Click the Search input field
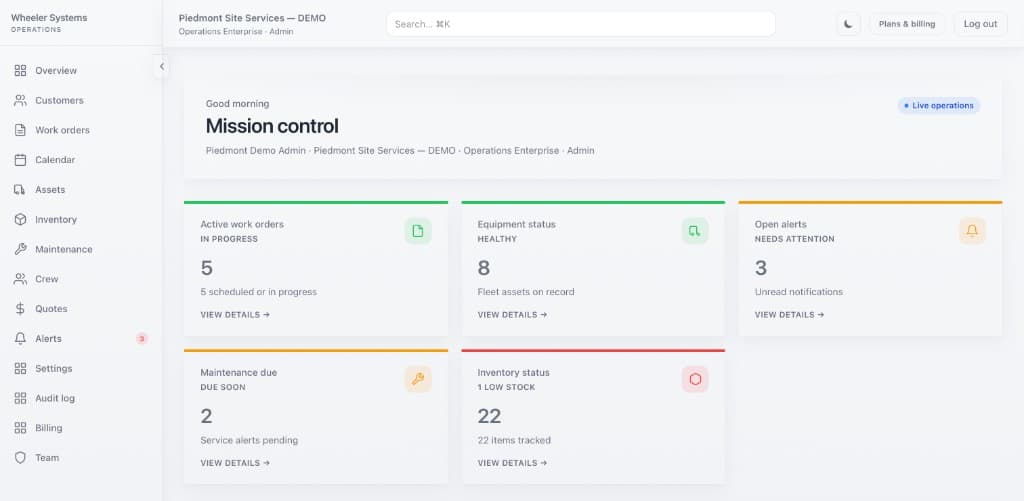This screenshot has width=1024, height=501. pos(581,24)
